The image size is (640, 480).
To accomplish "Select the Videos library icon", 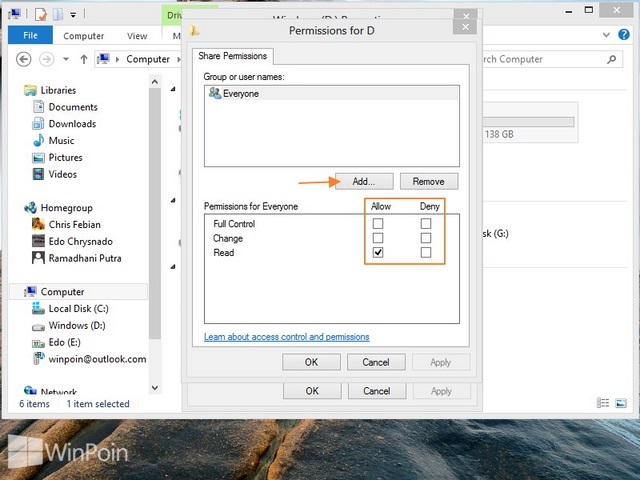I will (38, 174).
